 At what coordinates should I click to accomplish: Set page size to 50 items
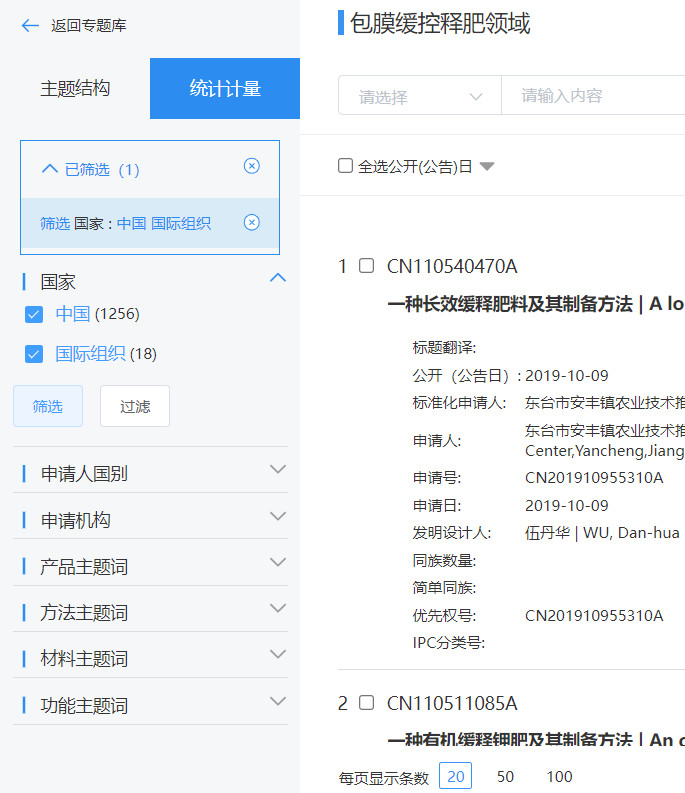505,776
